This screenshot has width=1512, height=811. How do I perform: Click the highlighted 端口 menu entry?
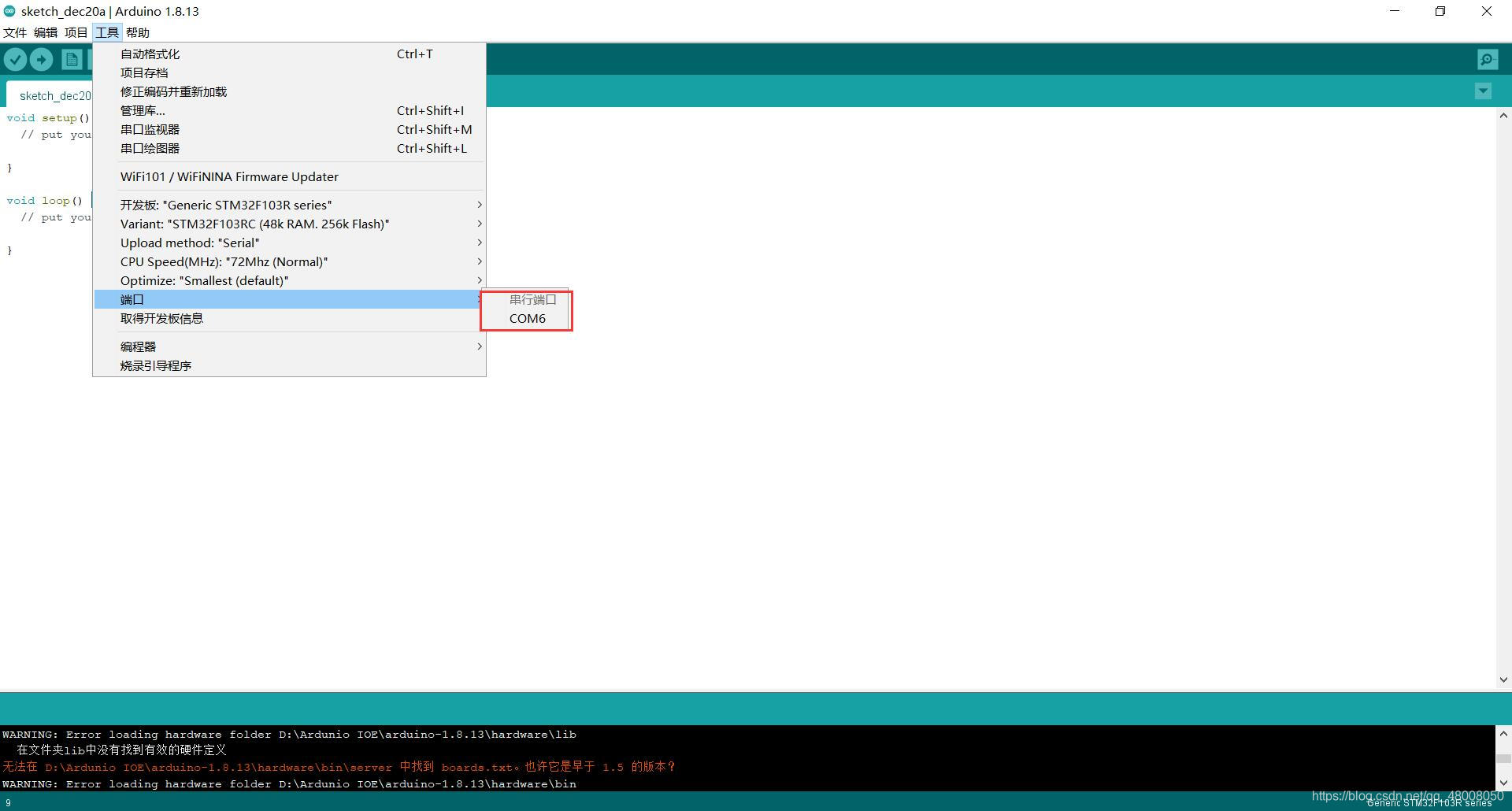(x=289, y=299)
